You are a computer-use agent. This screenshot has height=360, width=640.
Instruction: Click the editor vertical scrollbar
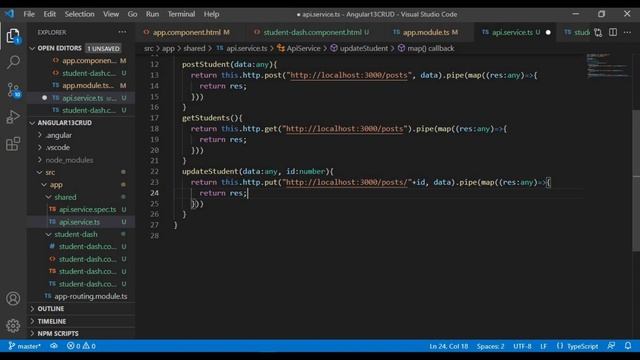click(x=636, y=181)
